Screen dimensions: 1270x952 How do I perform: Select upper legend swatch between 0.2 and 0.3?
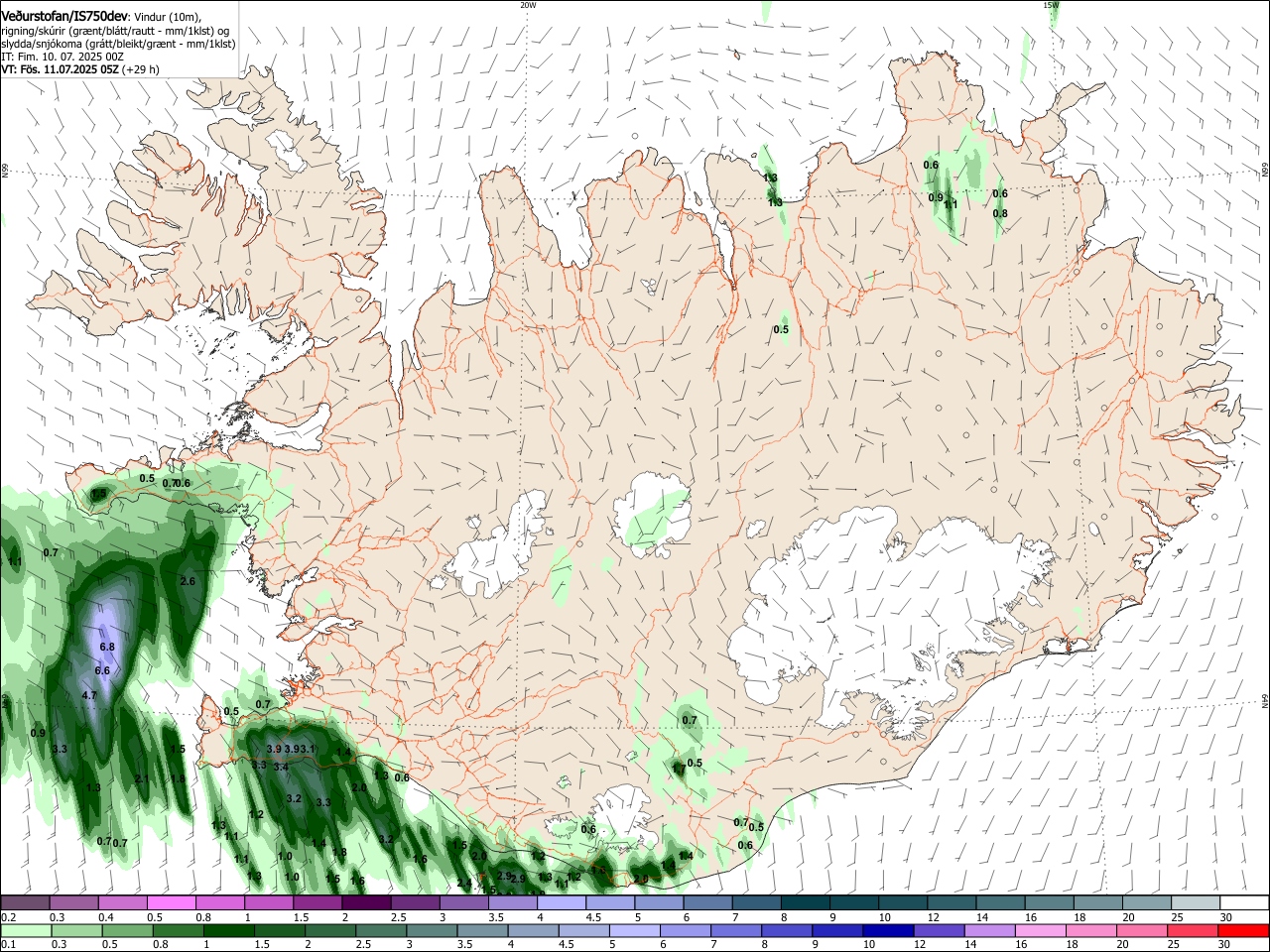(x=25, y=903)
